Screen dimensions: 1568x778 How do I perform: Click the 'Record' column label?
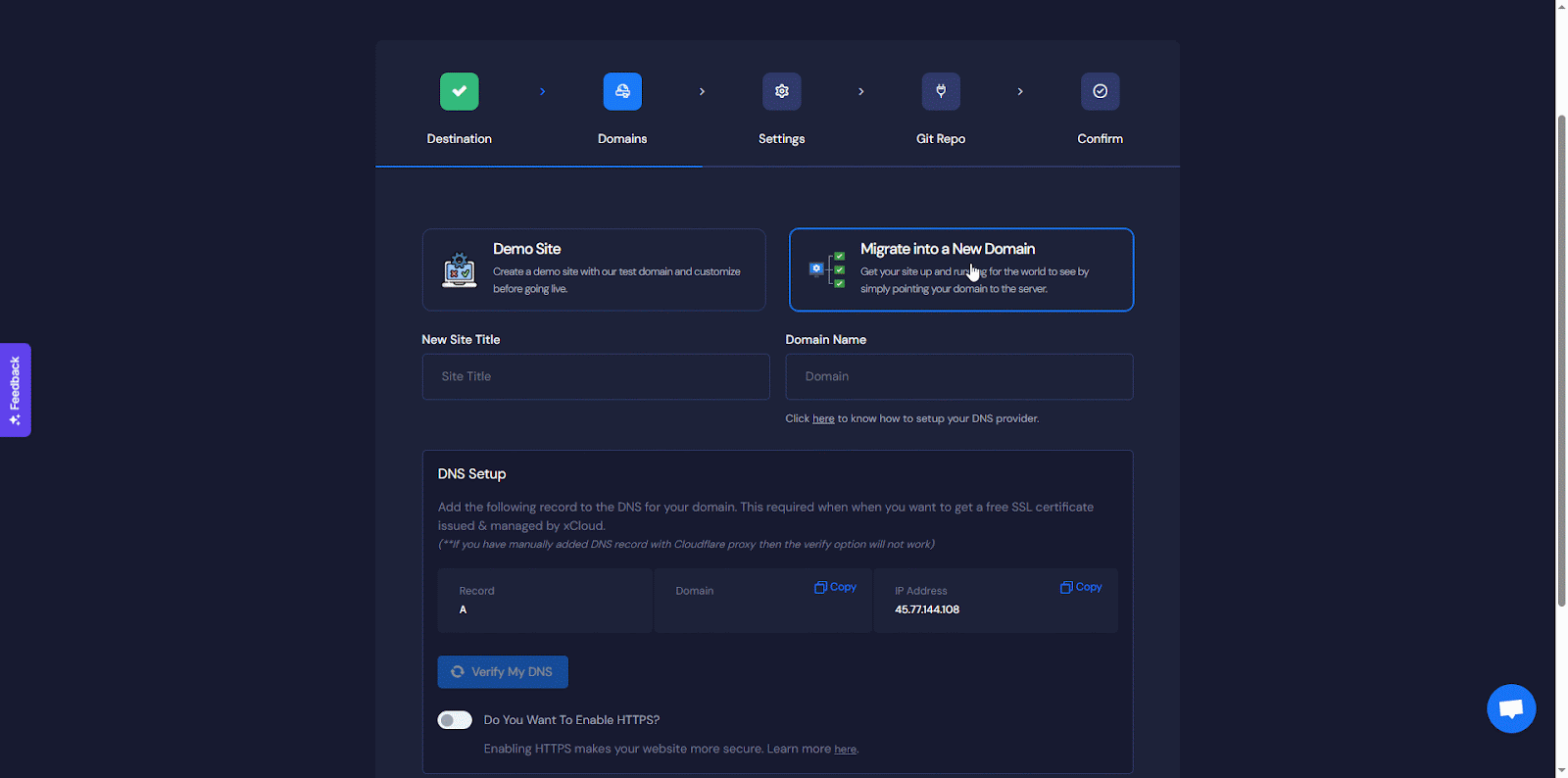tap(476, 591)
